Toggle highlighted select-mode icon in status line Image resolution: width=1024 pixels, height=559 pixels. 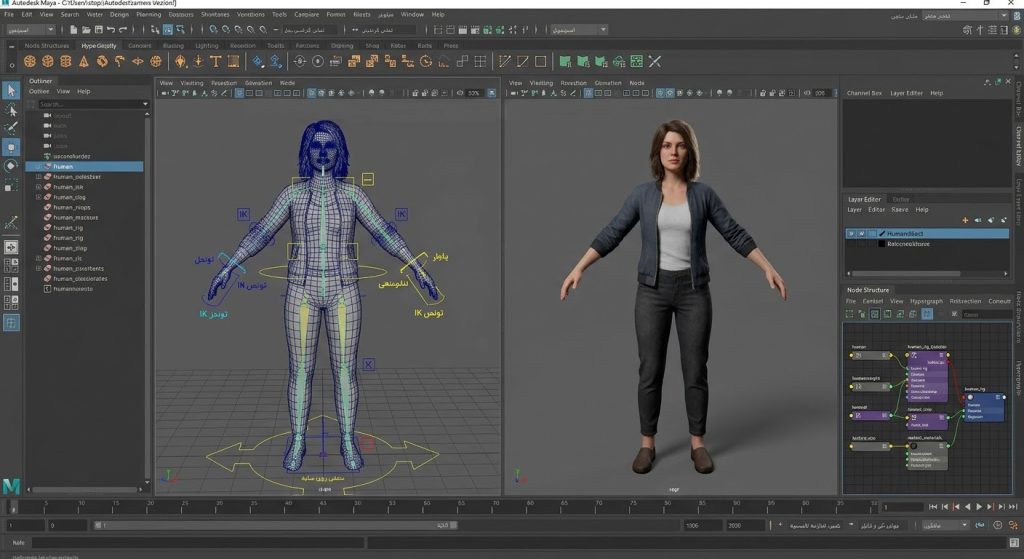point(168,29)
